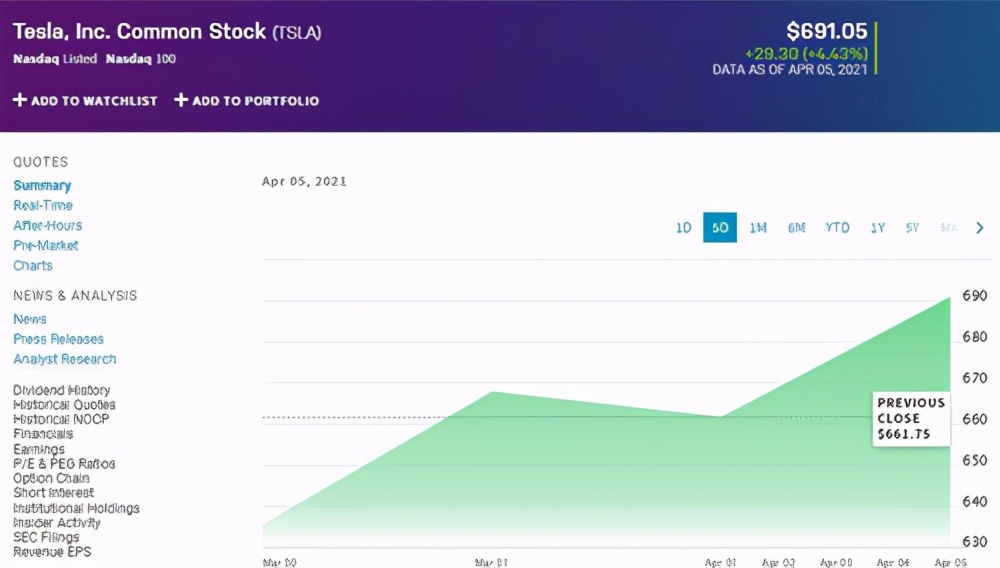The image size is (1000, 568).
Task: Open the Insider Activity page
Action: [57, 523]
